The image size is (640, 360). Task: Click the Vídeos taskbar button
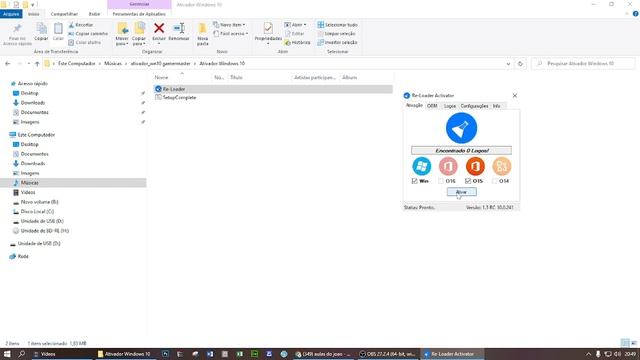point(62,354)
